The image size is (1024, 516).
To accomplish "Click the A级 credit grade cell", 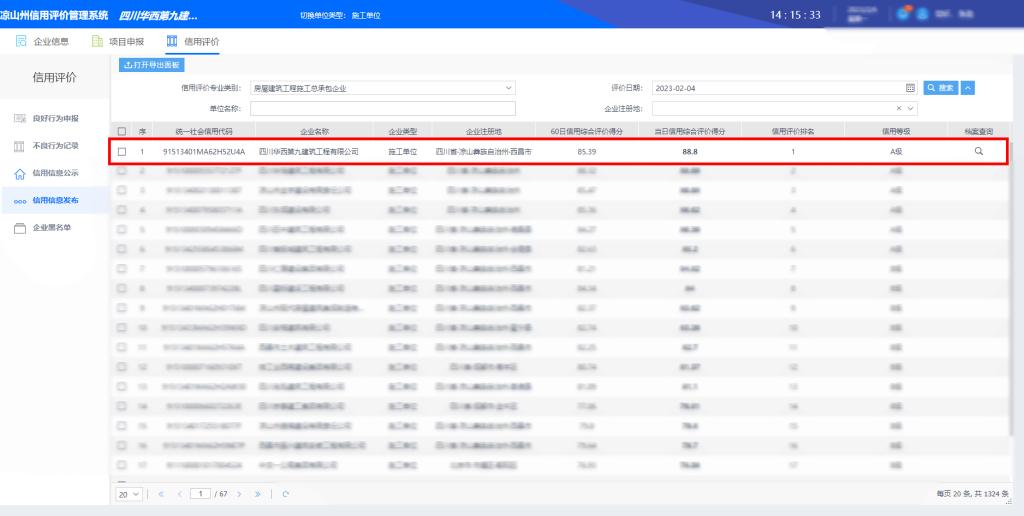I will tap(896, 152).
